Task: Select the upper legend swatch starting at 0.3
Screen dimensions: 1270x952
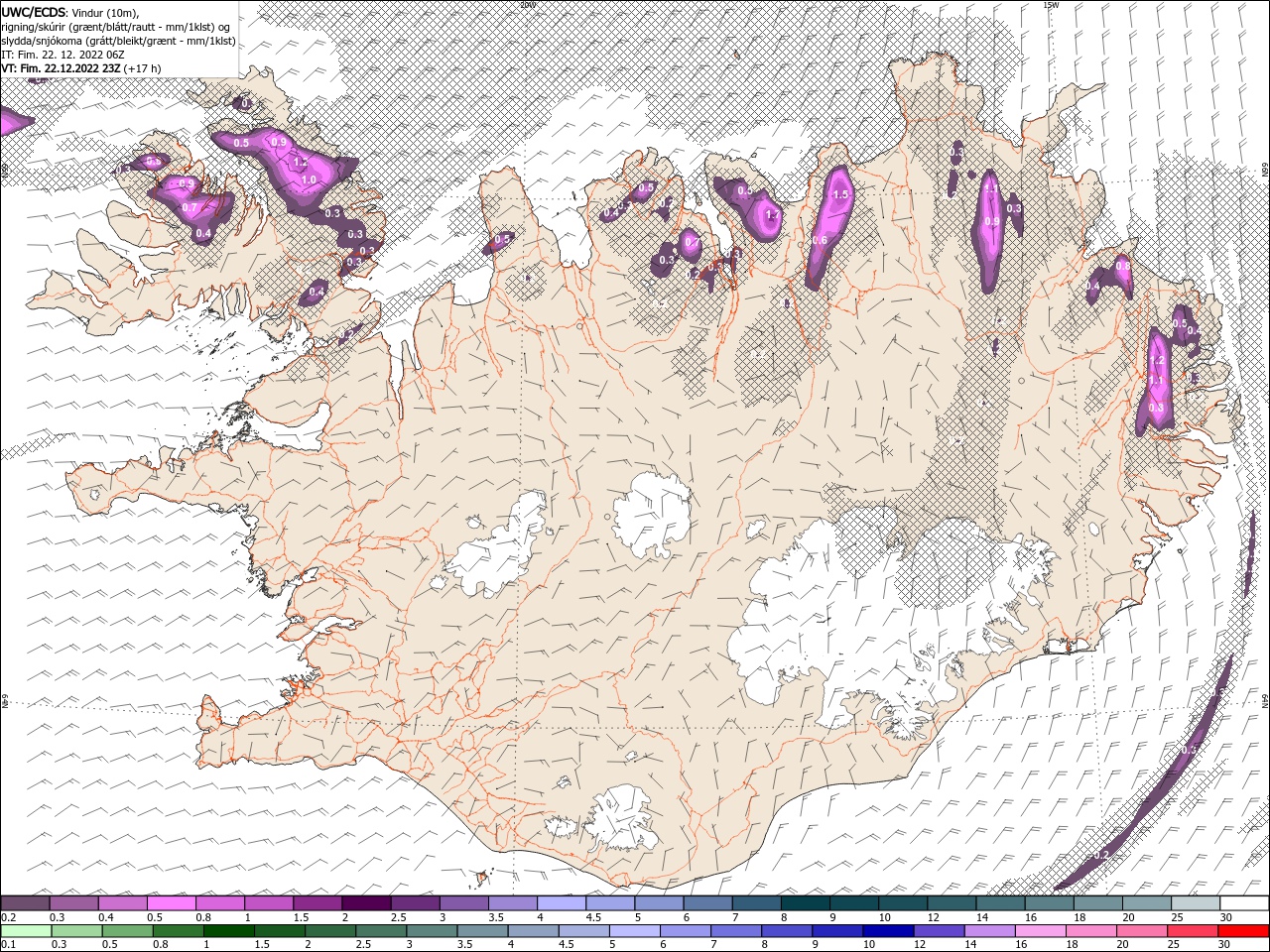Action: 74,903
